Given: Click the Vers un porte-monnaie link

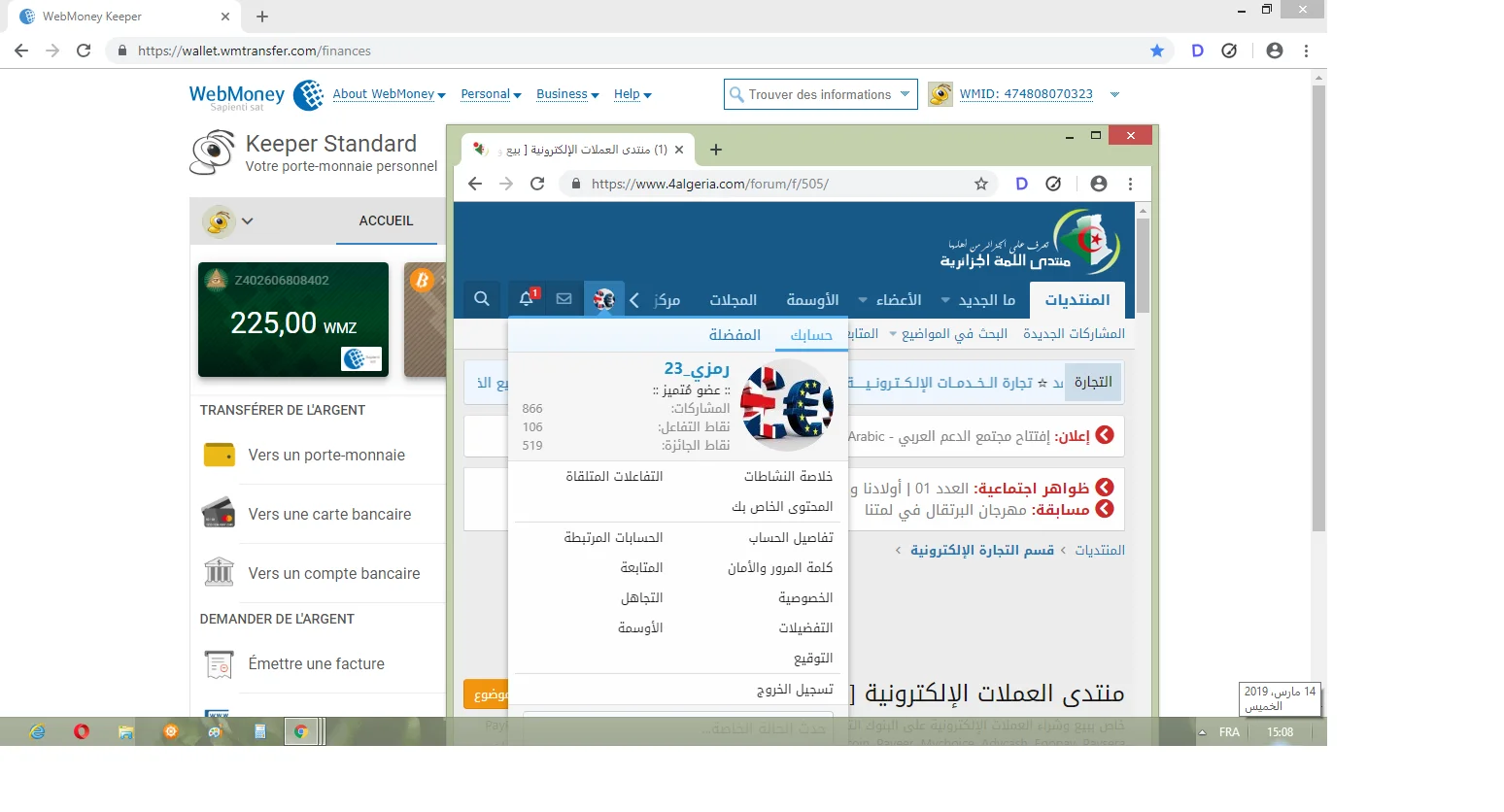Looking at the screenshot, I should pyautogui.click(x=326, y=455).
